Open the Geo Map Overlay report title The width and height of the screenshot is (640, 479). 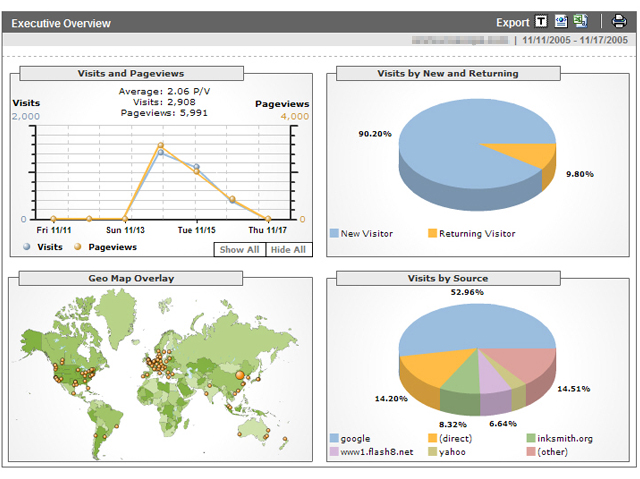(x=131, y=278)
